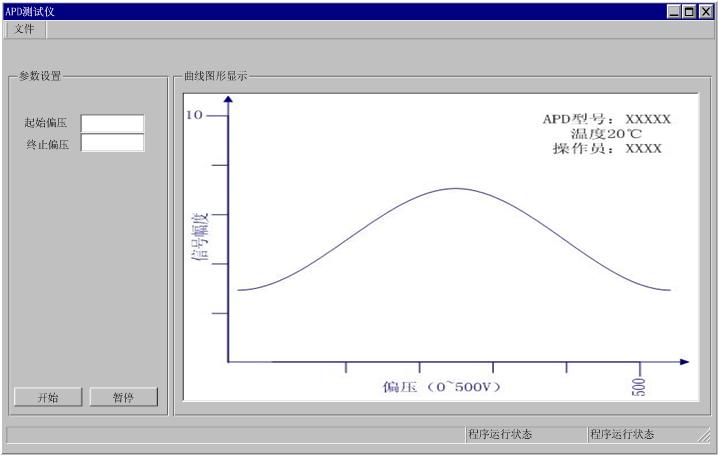Click the 500 tick label on x-axis

(x=638, y=387)
